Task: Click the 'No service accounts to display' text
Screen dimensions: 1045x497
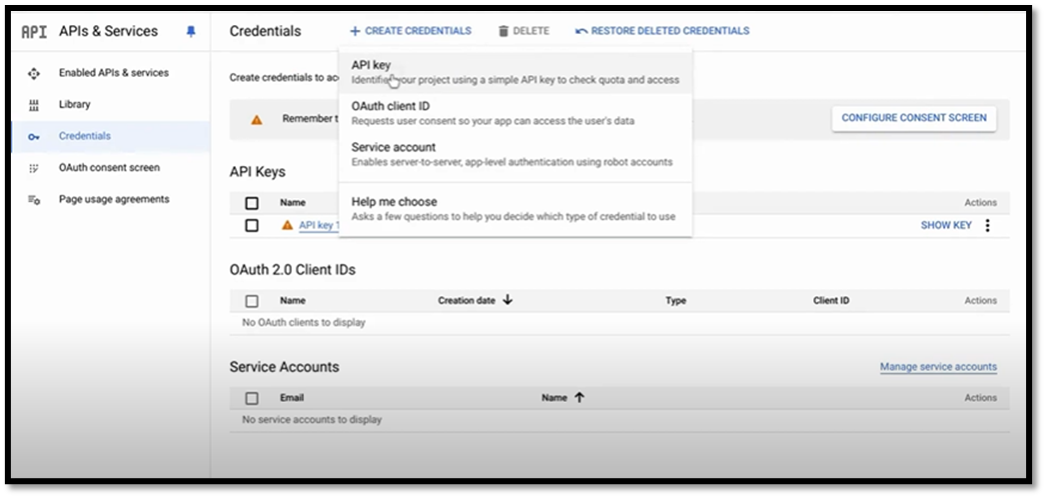Action: [312, 420]
